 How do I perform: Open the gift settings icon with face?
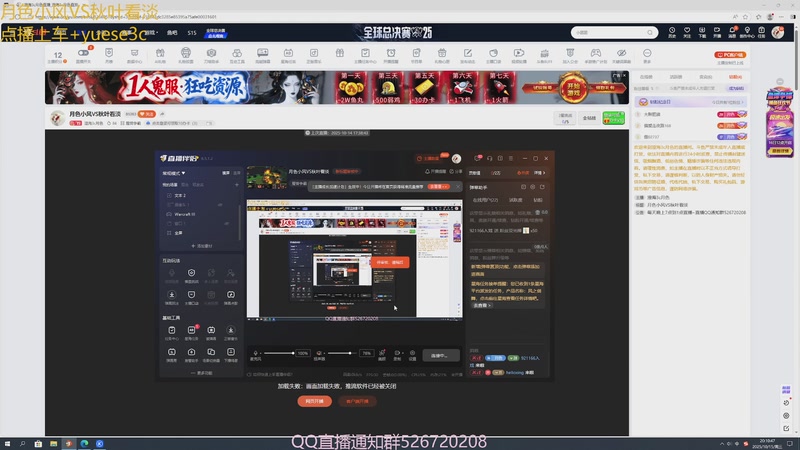coord(186,53)
